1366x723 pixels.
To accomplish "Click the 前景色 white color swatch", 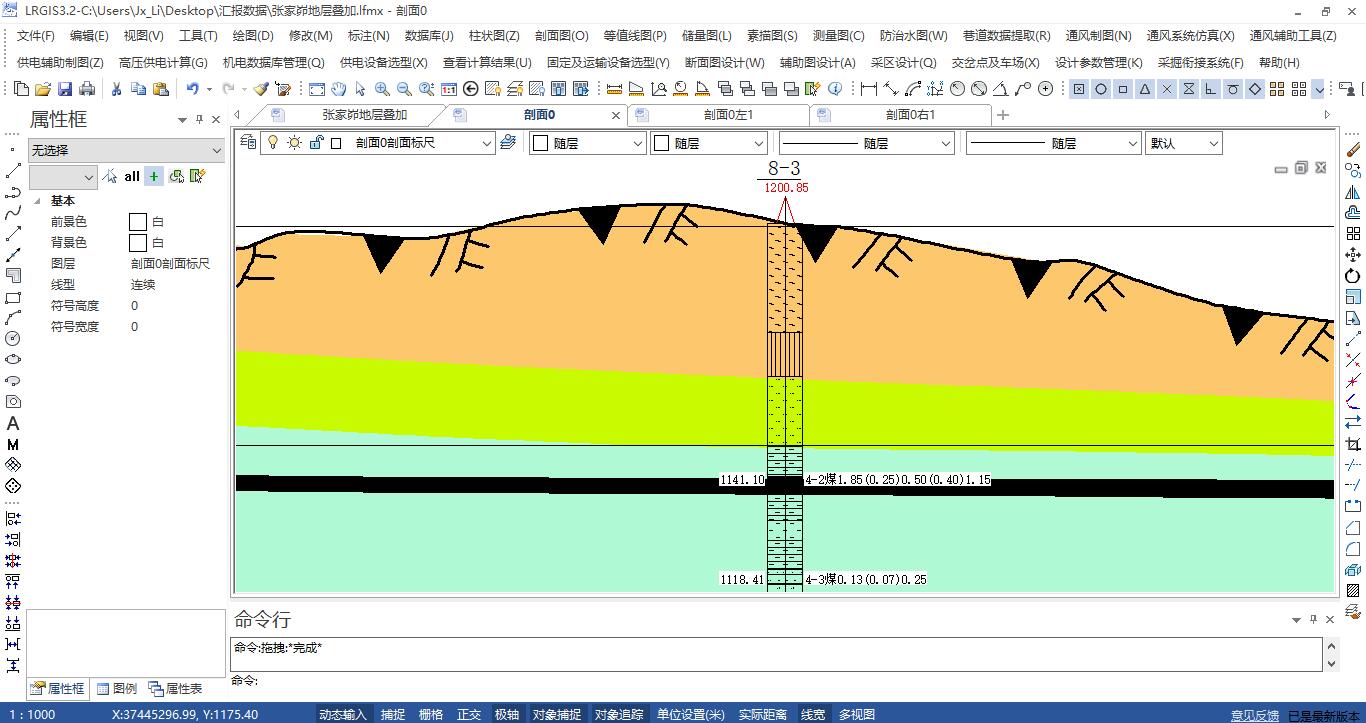I will (138, 222).
